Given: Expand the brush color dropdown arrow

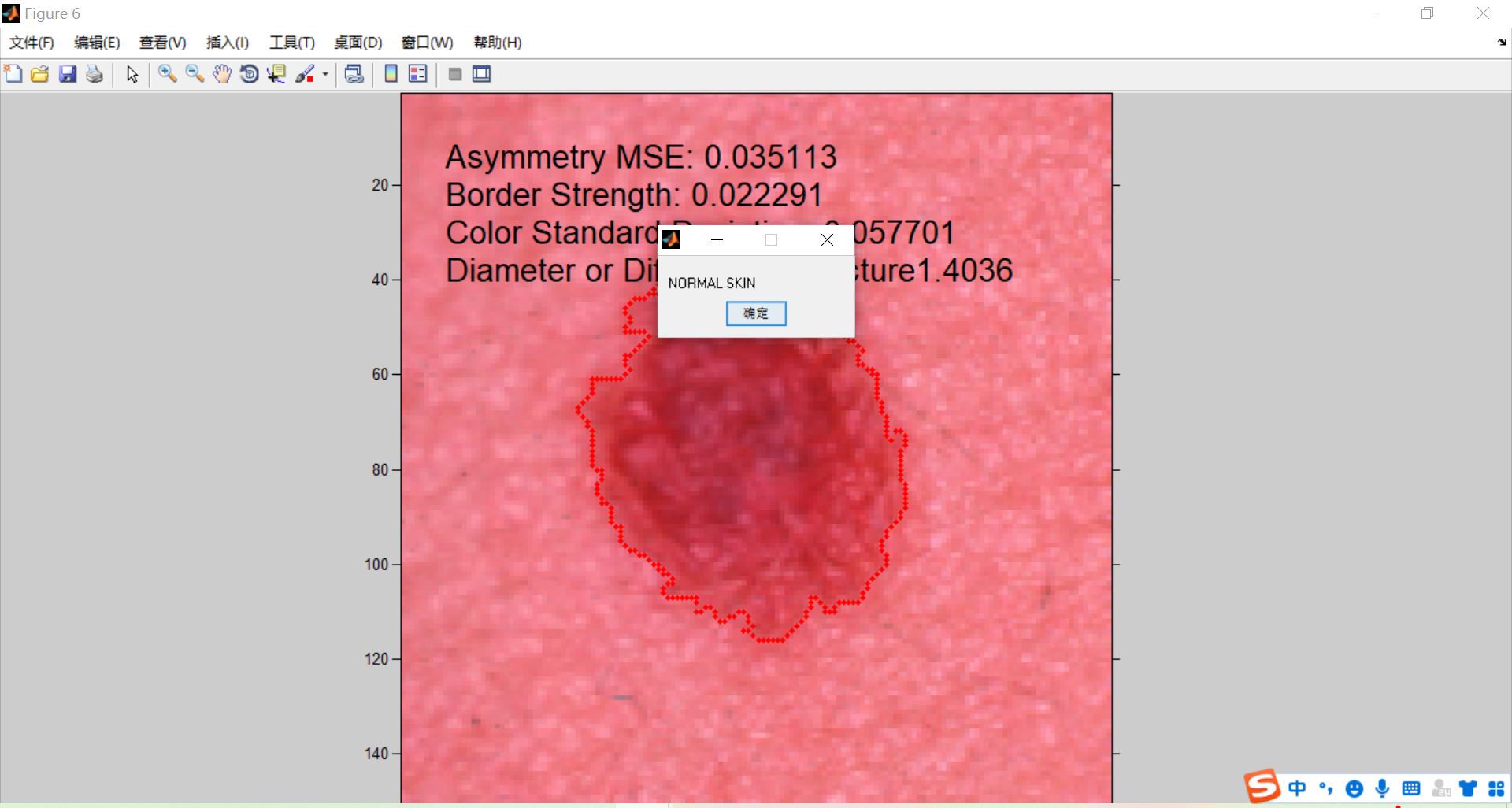Looking at the screenshot, I should (x=325, y=75).
